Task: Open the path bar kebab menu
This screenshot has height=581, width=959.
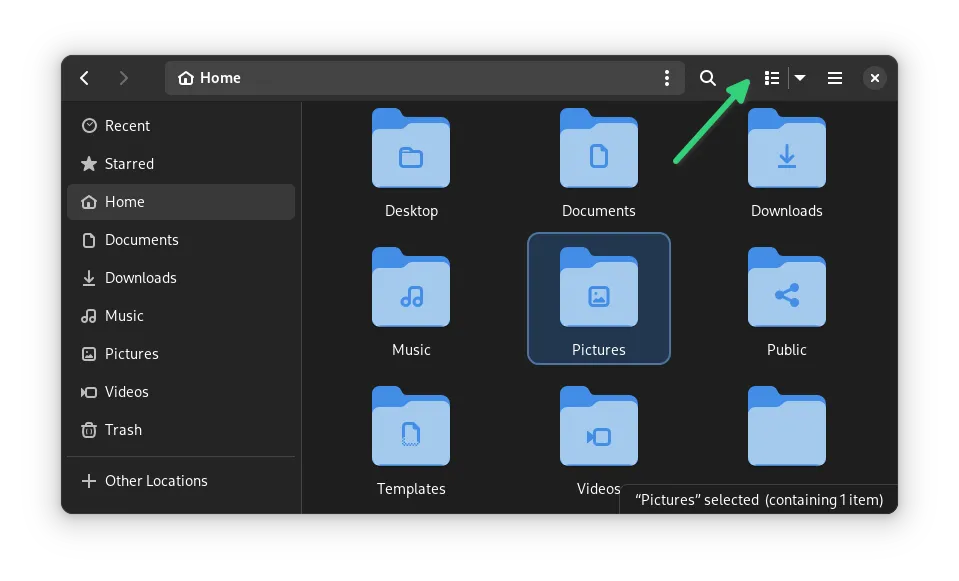Action: click(x=667, y=78)
